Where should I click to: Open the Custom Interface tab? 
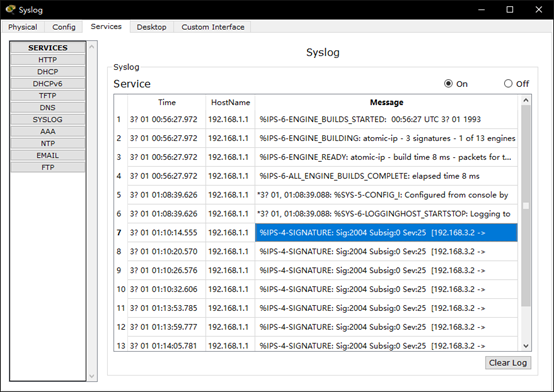213,27
